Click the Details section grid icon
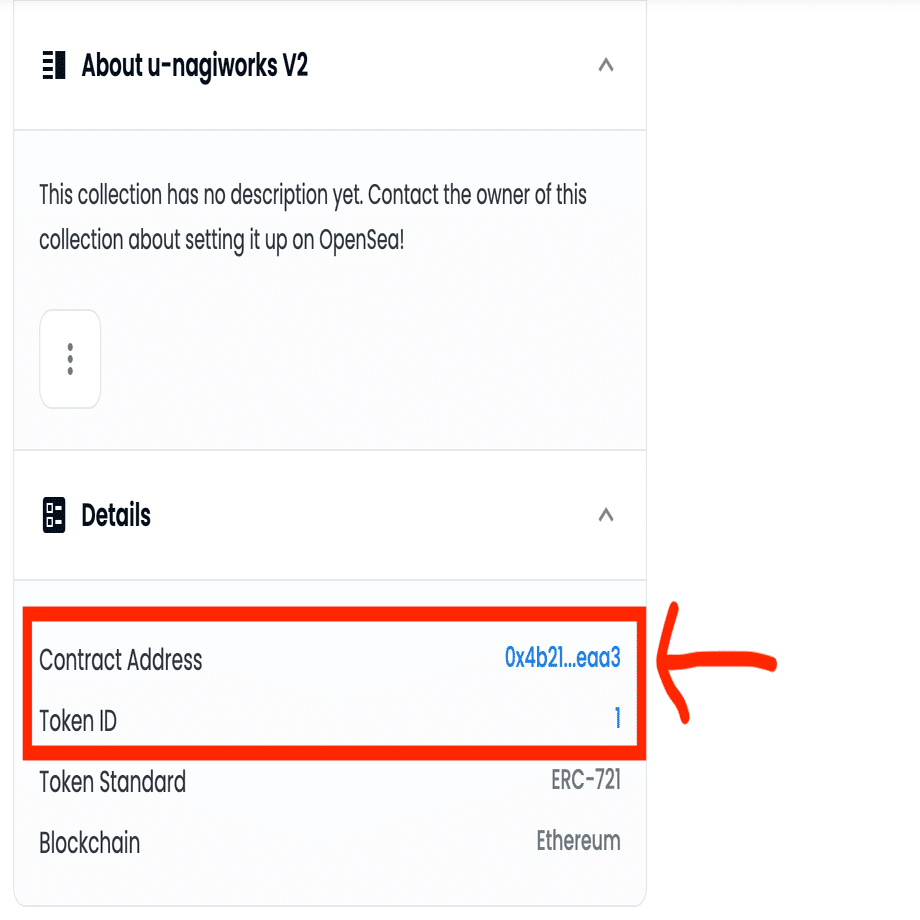 coord(53,515)
